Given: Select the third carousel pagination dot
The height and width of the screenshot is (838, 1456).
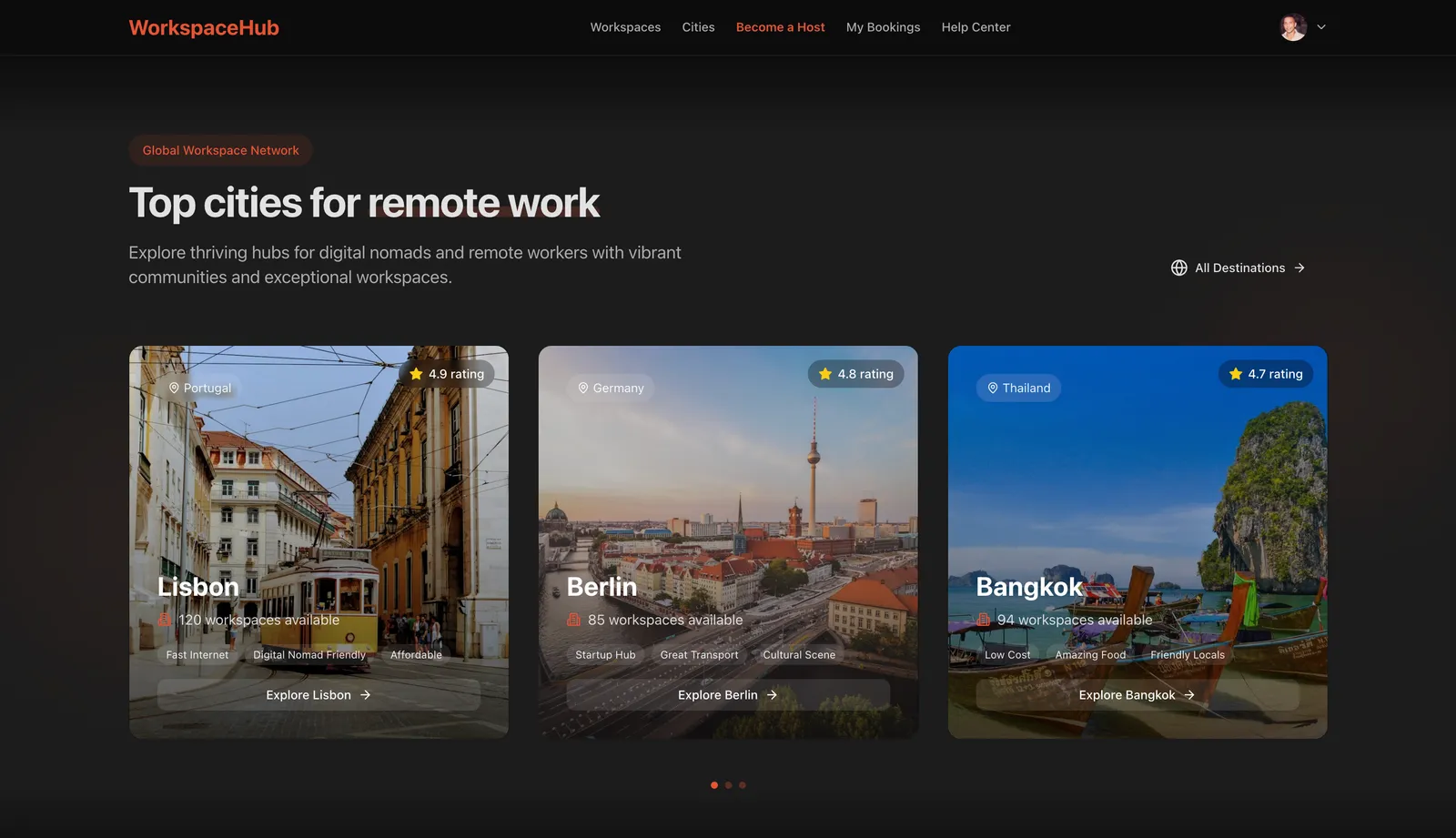Looking at the screenshot, I should coord(743,785).
